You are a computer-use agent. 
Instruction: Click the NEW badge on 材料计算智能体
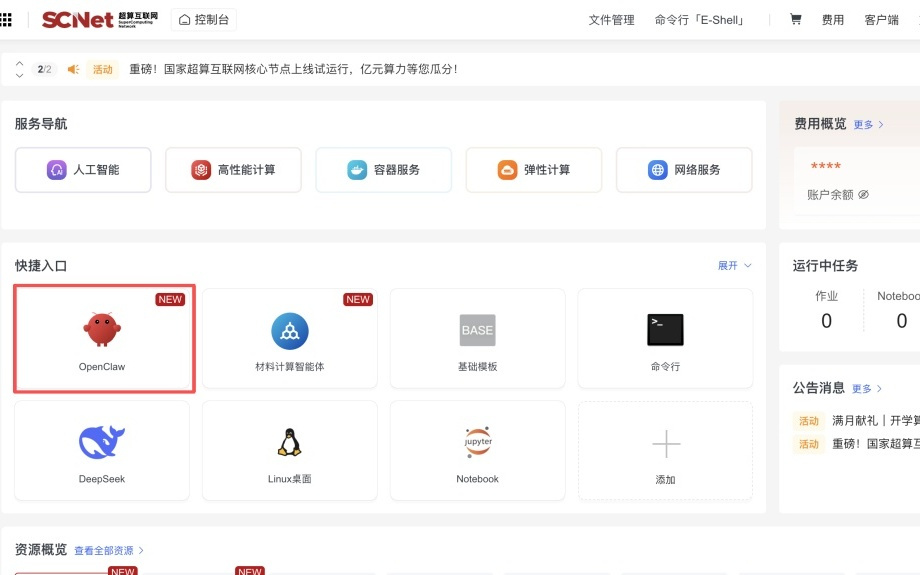358,299
